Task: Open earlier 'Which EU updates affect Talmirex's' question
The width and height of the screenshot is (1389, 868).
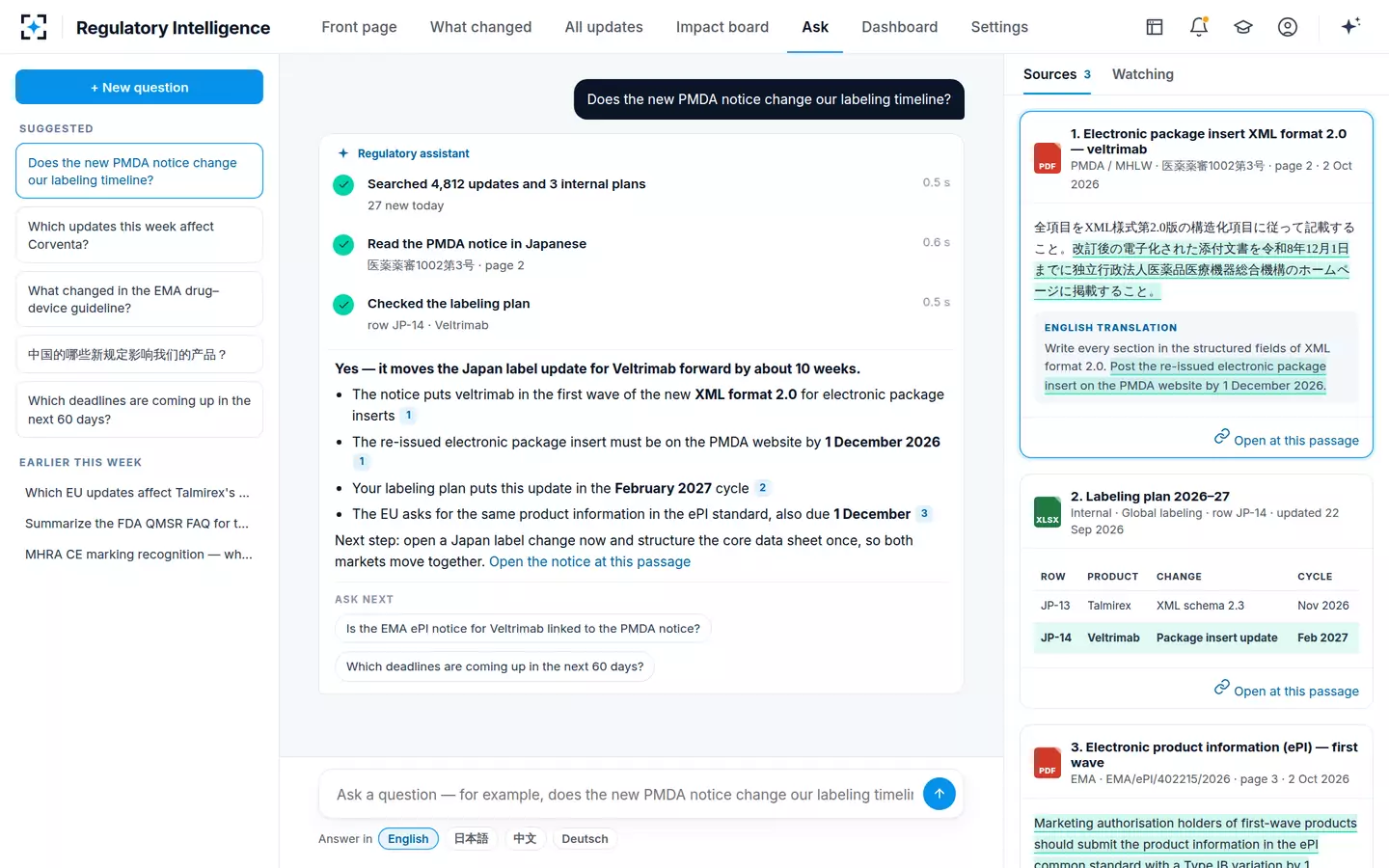Action: [137, 493]
